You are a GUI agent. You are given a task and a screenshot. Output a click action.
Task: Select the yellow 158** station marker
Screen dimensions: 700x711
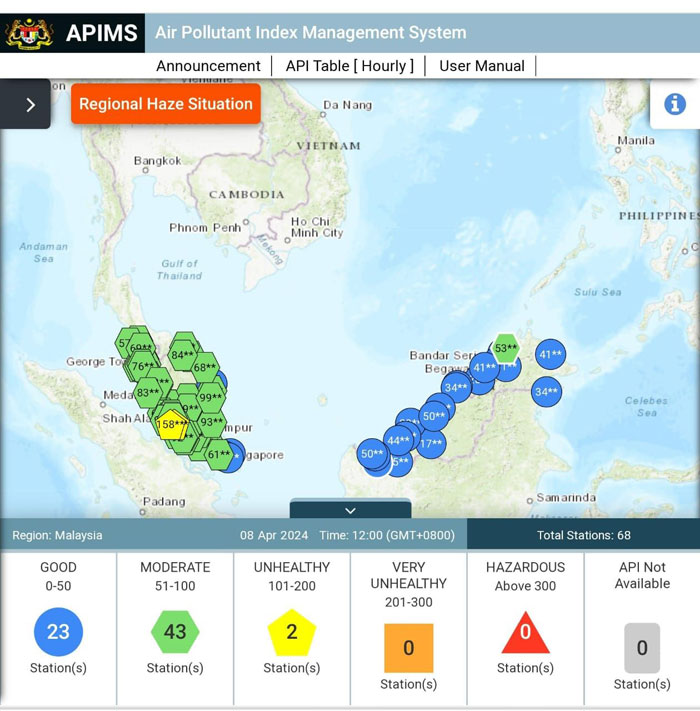click(x=172, y=424)
